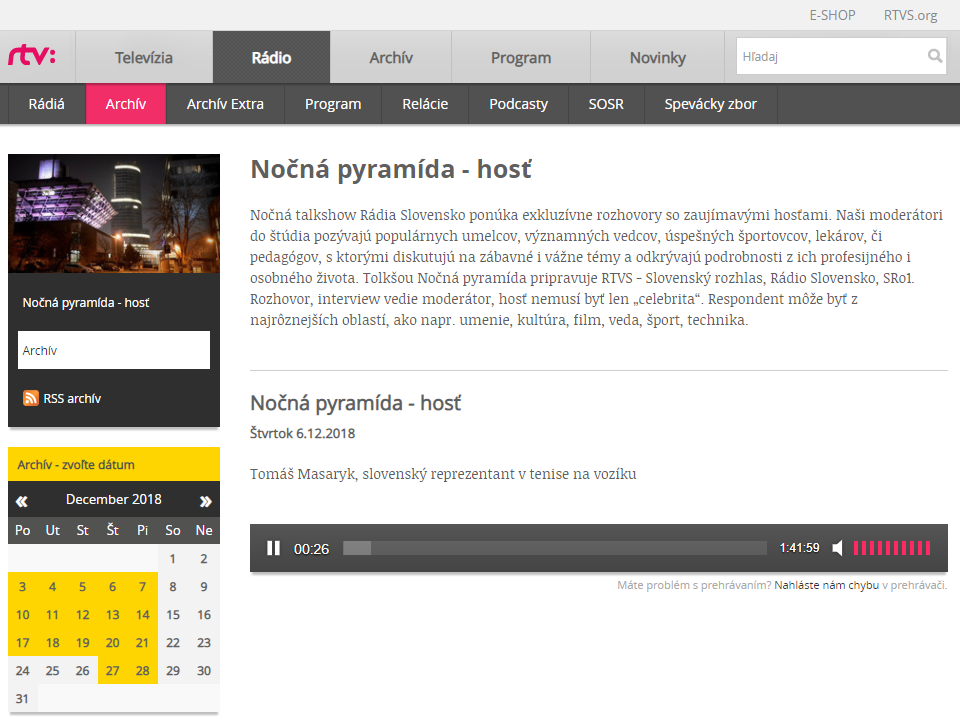Viewport: 960px width, 718px height.
Task: Select December 27 in calendar
Action: pos(113,671)
